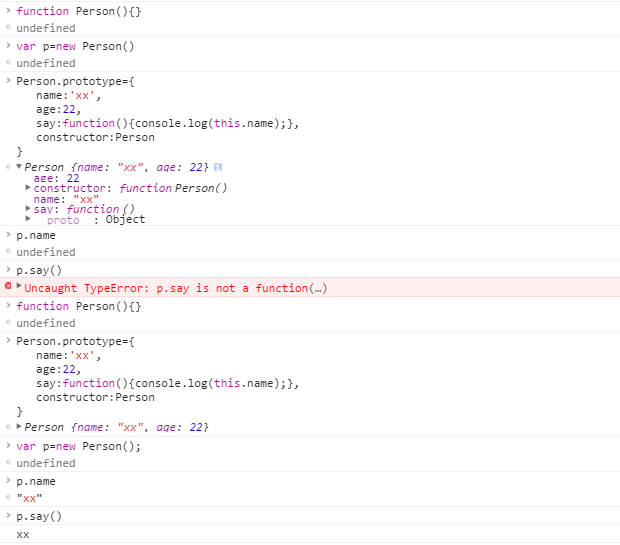Expand the __proto__: Object entry
This screenshot has width=620, height=545.
28,220
